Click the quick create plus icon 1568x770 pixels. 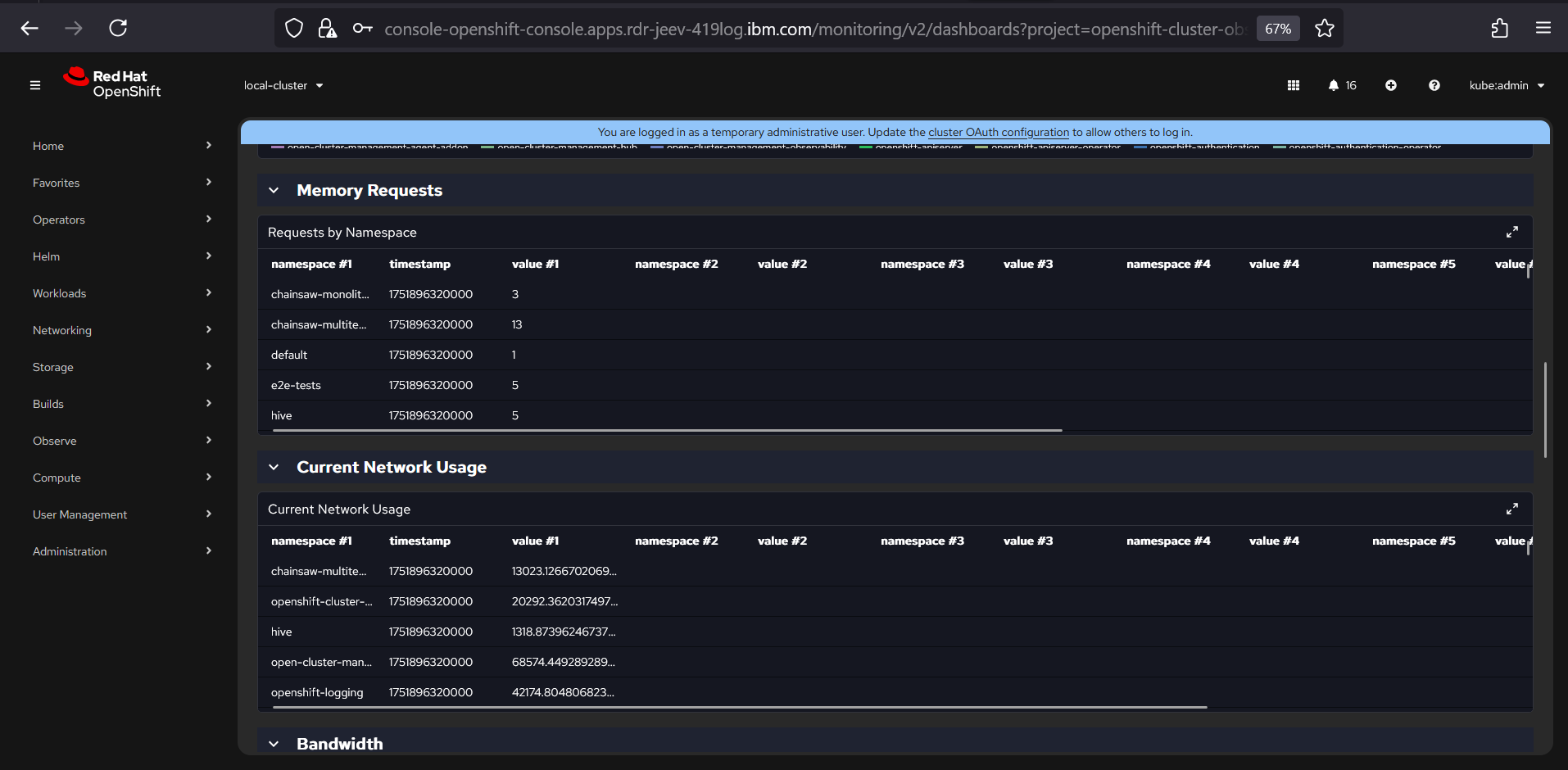click(x=1391, y=85)
